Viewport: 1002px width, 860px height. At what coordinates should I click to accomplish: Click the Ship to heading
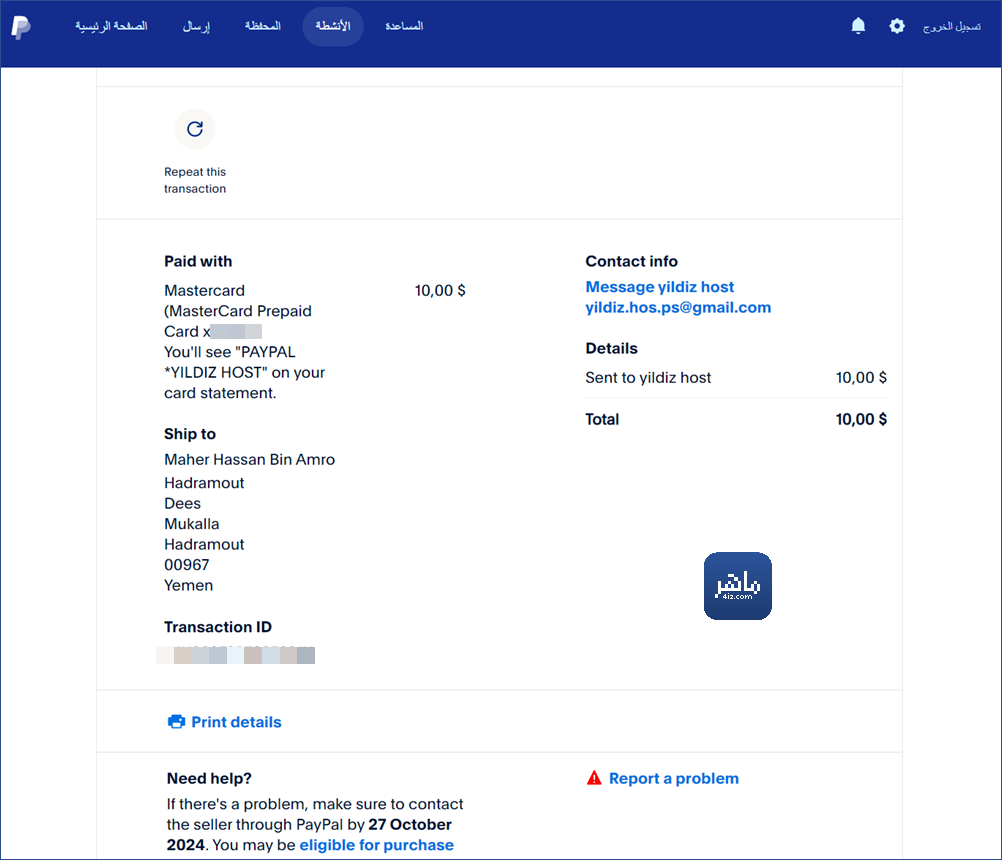[190, 434]
